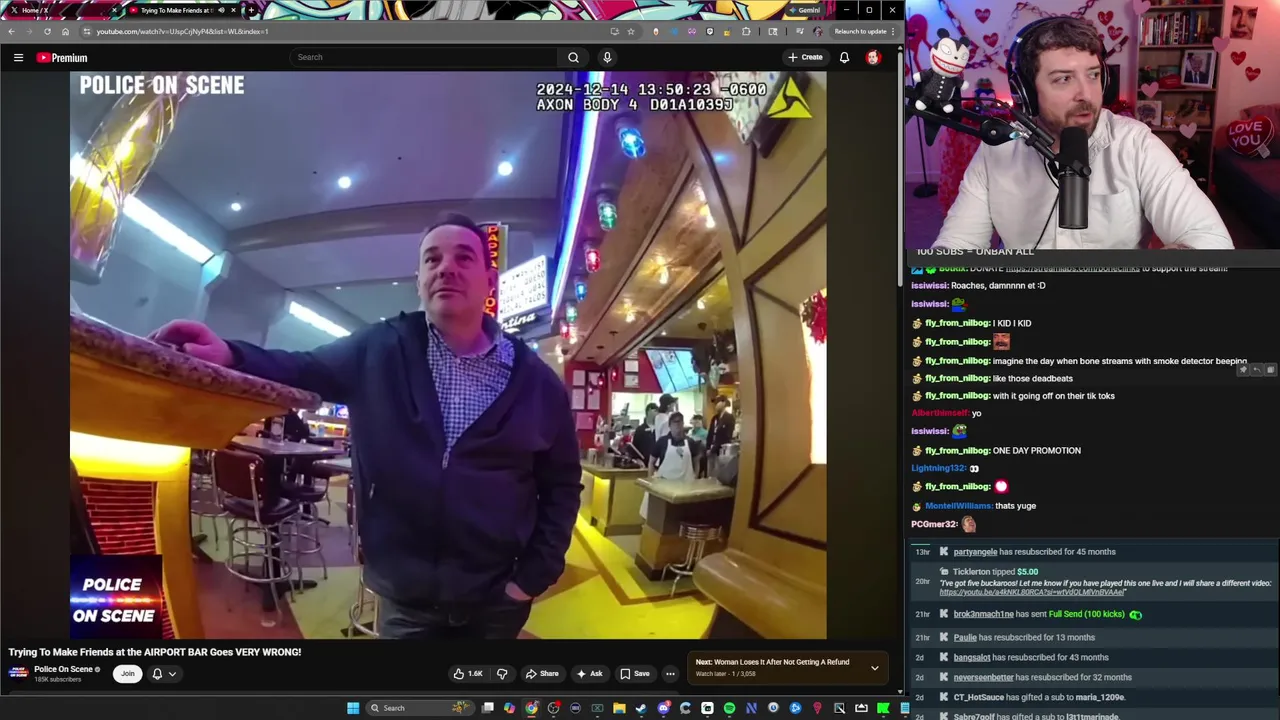Click the YouTube search magnifier button
The height and width of the screenshot is (720, 1280).
[573, 57]
